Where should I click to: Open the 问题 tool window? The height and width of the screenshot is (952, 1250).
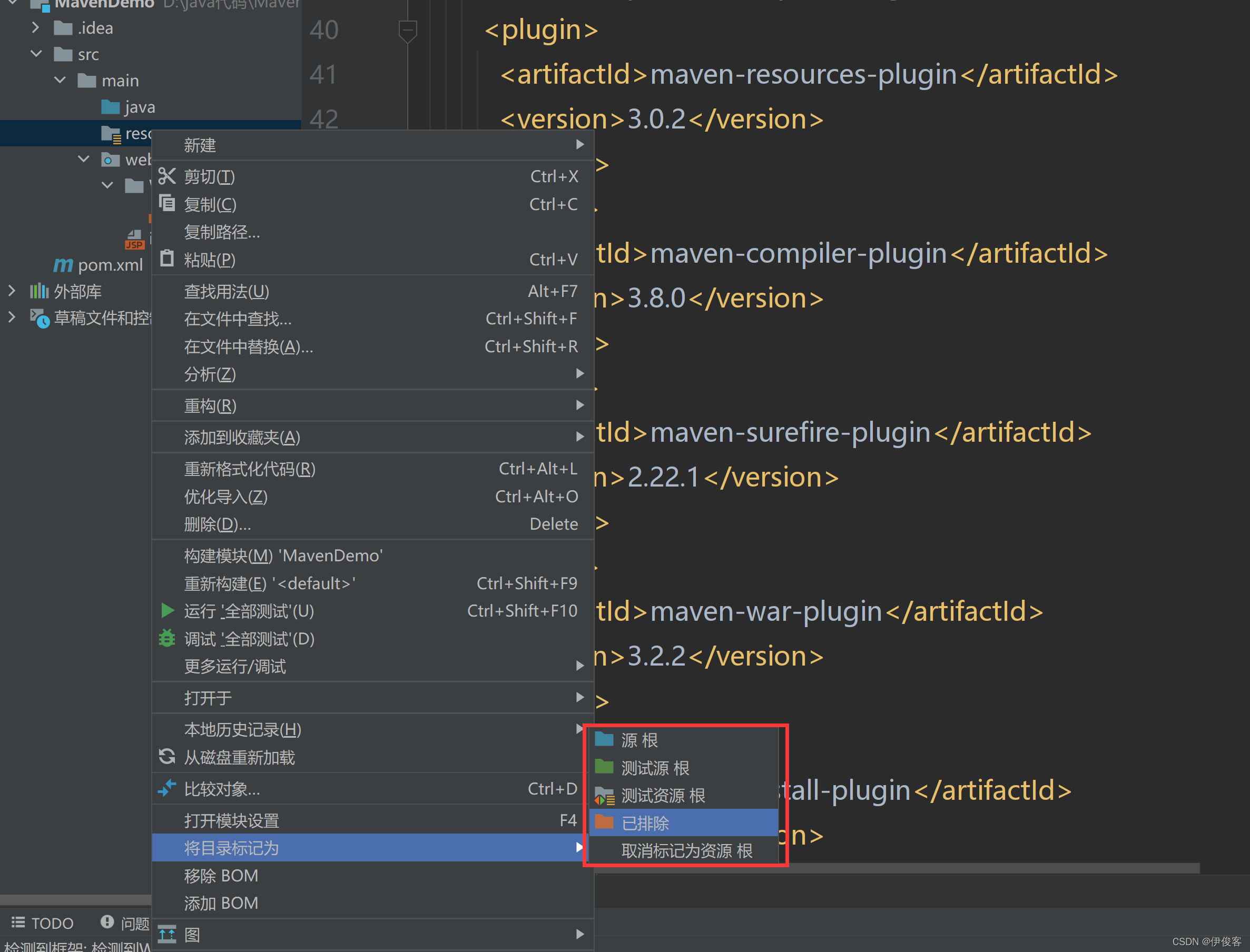click(125, 923)
